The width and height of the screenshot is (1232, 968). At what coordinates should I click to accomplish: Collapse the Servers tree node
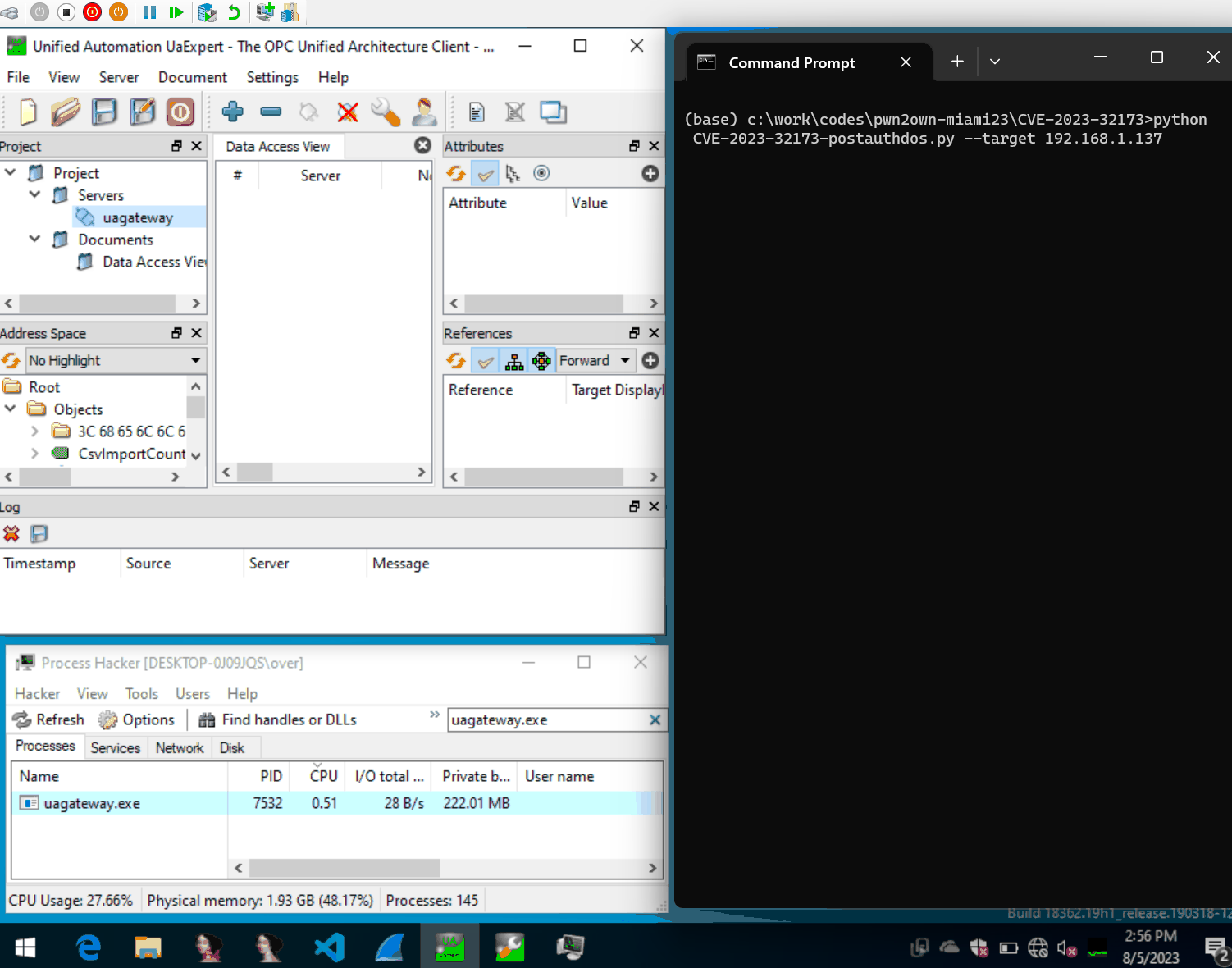point(34,194)
